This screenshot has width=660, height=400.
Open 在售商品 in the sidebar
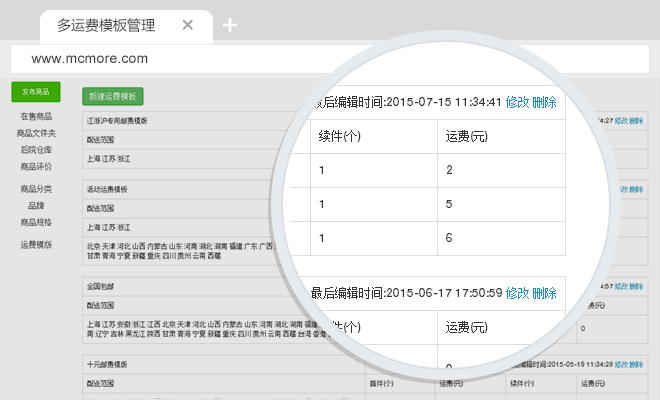tap(36, 117)
